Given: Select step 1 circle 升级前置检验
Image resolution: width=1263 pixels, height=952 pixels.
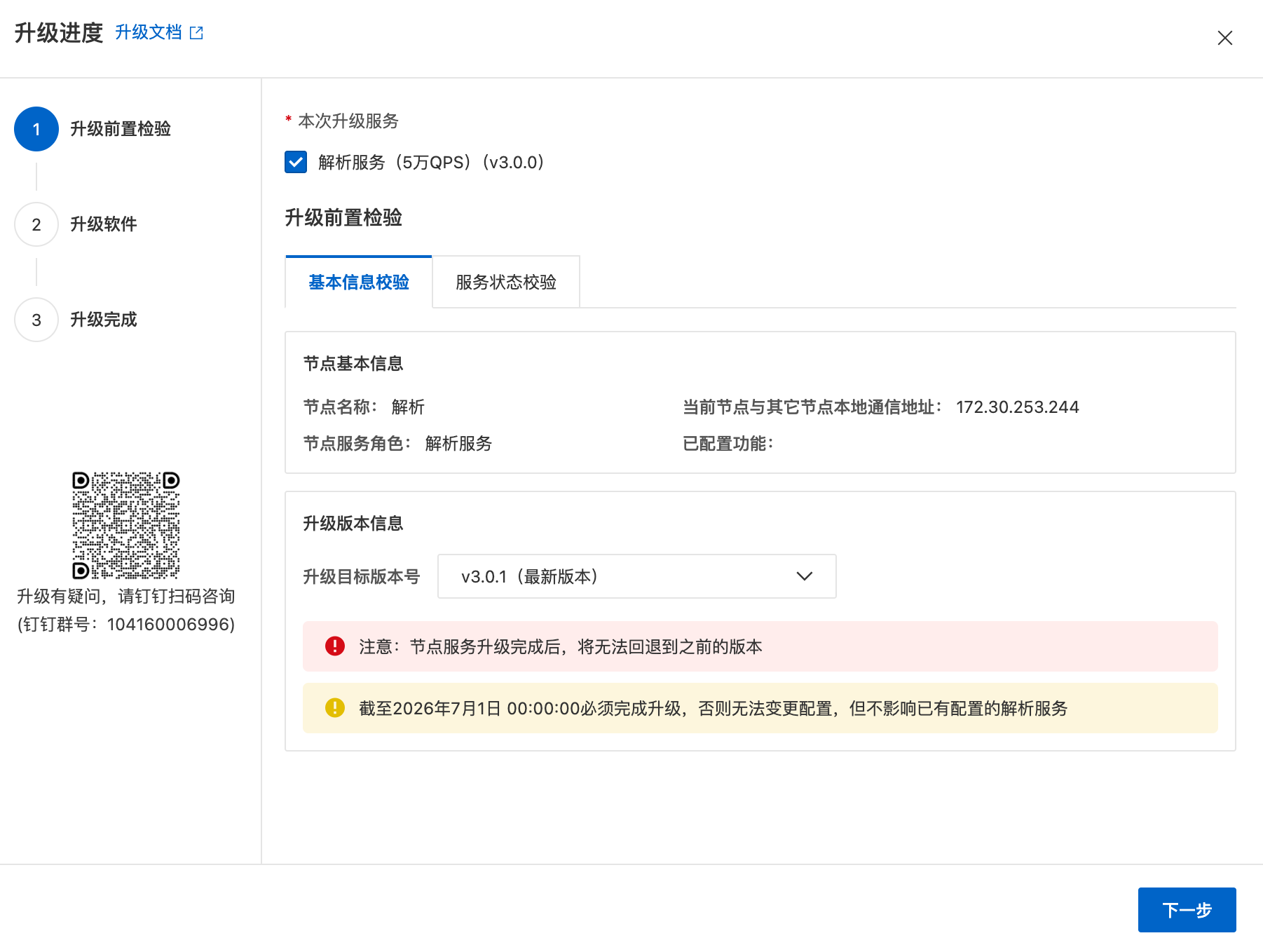Looking at the screenshot, I should coord(36,129).
